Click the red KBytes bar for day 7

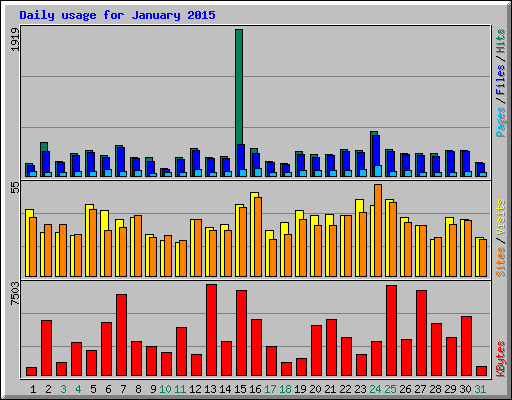click(x=121, y=335)
